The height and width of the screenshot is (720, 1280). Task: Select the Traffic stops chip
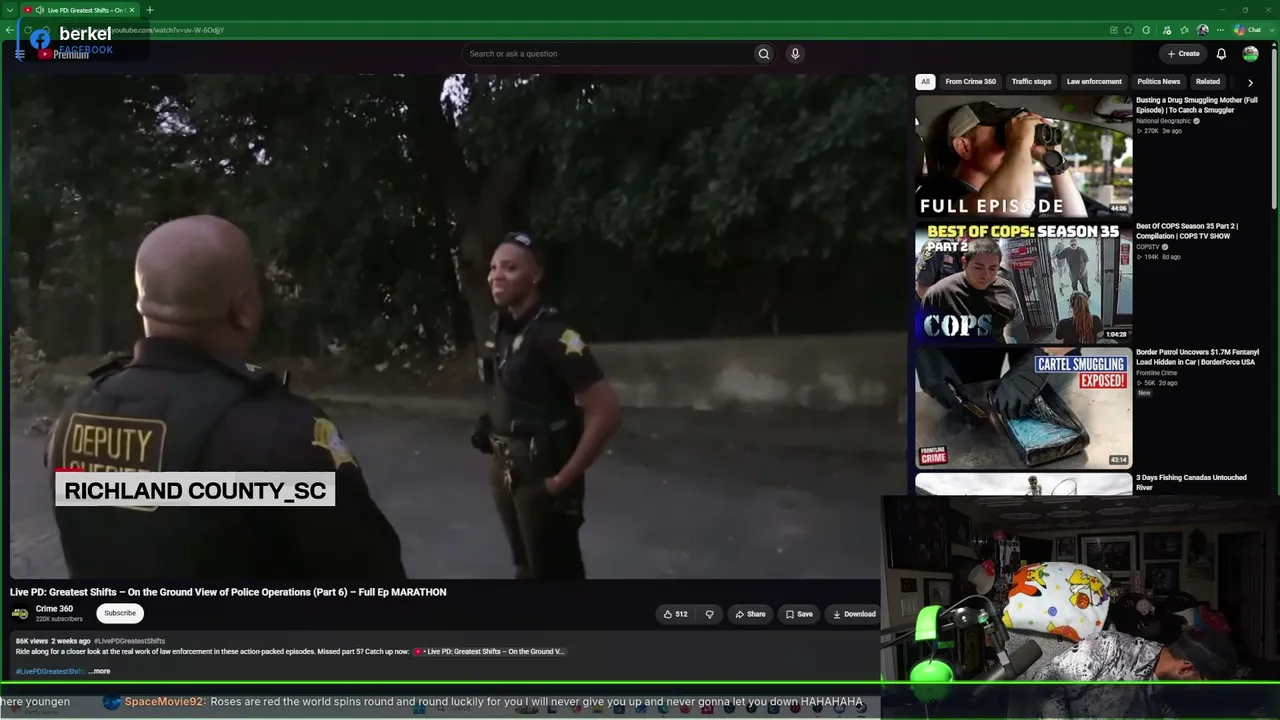pos(1031,82)
